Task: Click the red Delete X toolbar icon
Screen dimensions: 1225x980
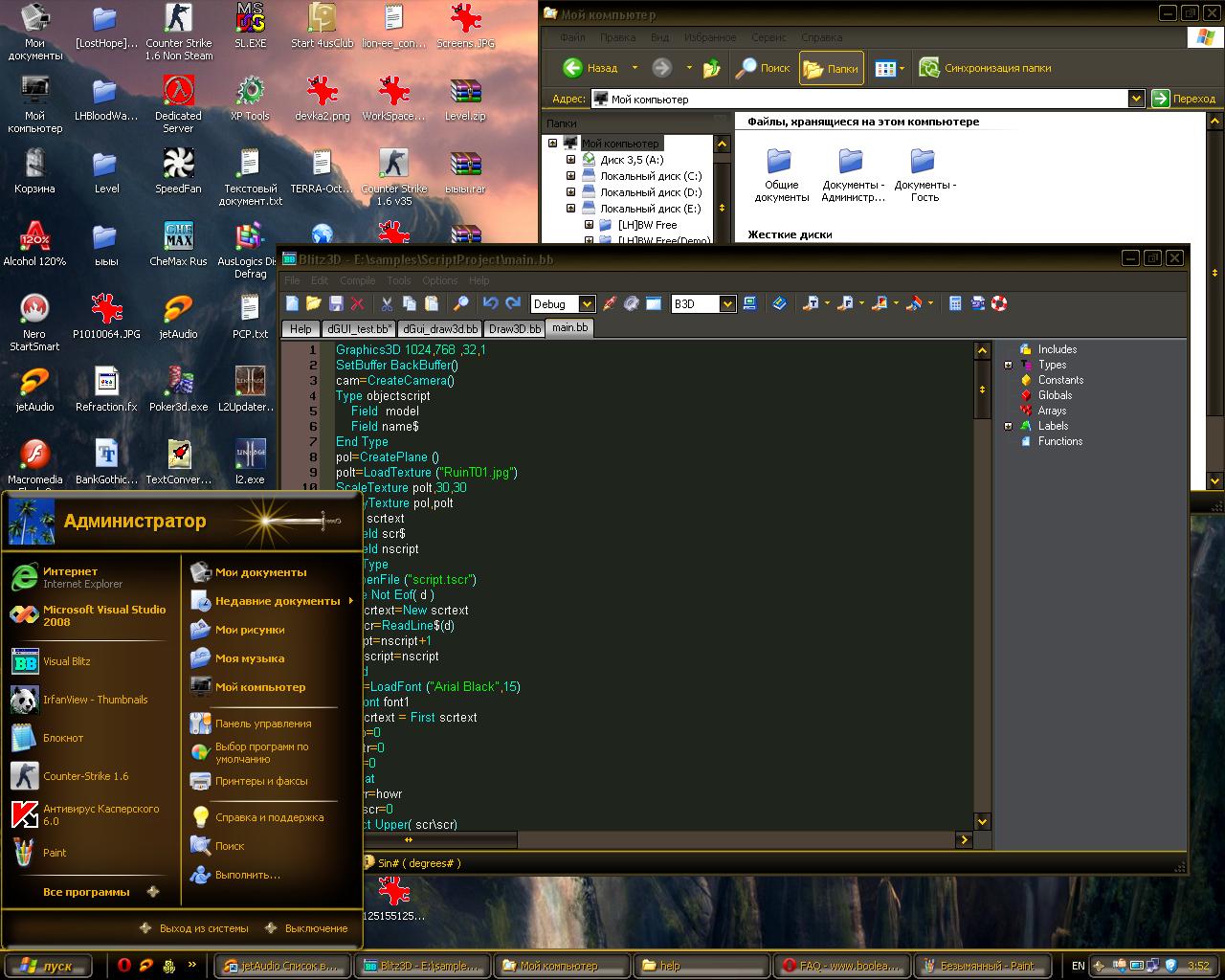Action: pyautogui.click(x=357, y=303)
